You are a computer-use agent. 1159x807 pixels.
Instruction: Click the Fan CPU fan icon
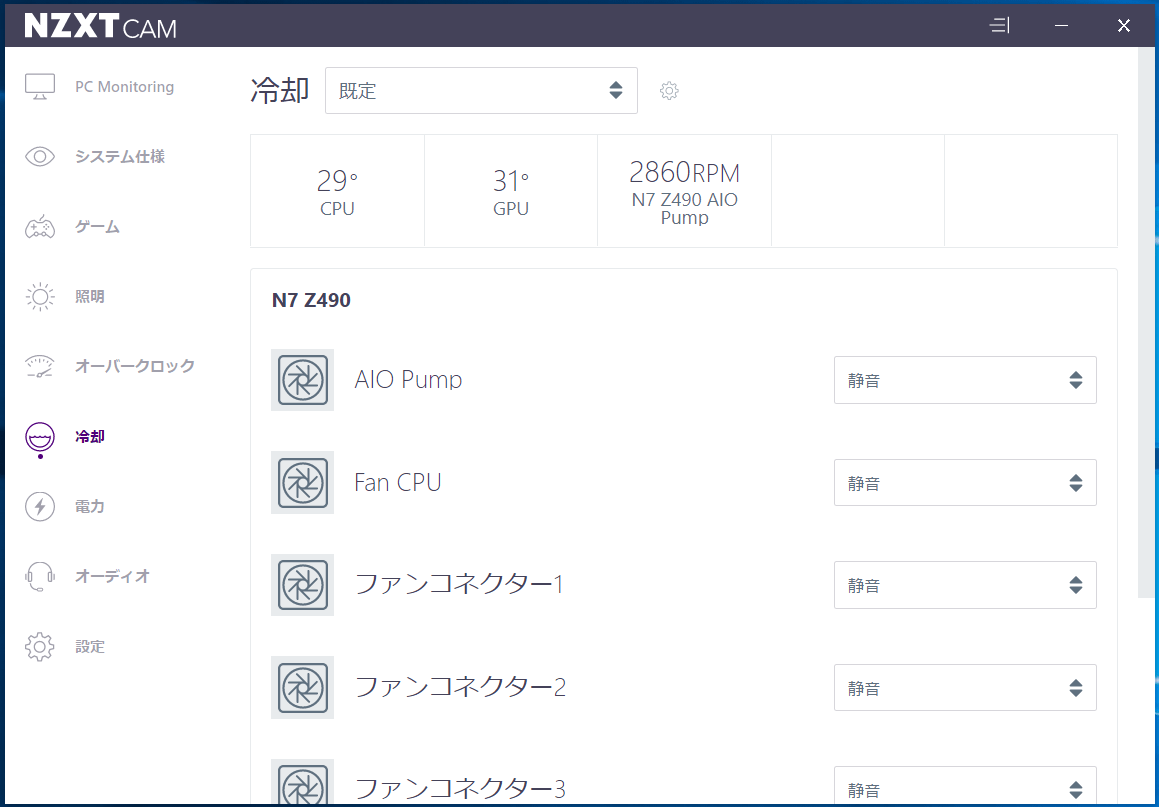click(302, 483)
